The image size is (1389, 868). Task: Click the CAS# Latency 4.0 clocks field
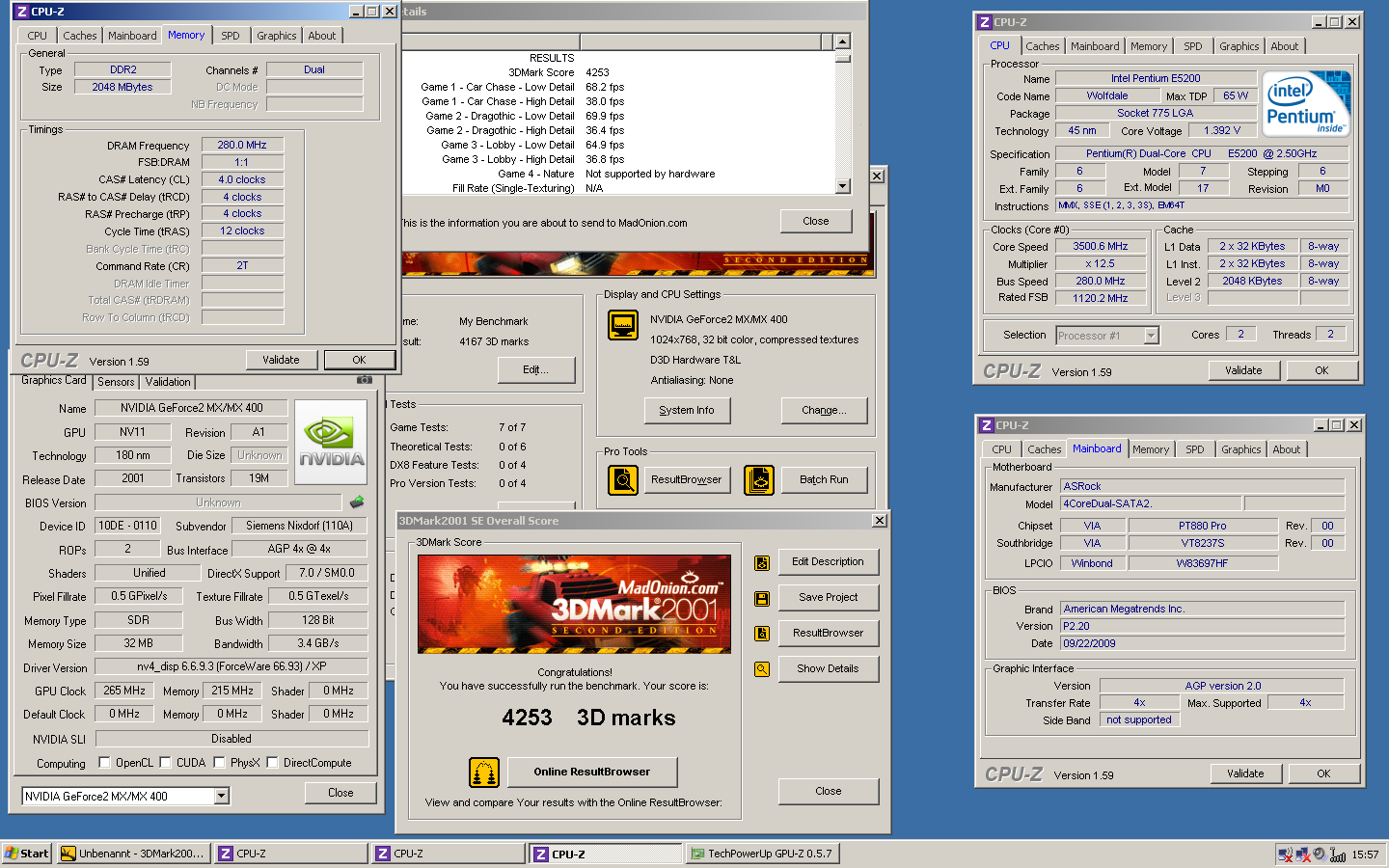(x=242, y=179)
